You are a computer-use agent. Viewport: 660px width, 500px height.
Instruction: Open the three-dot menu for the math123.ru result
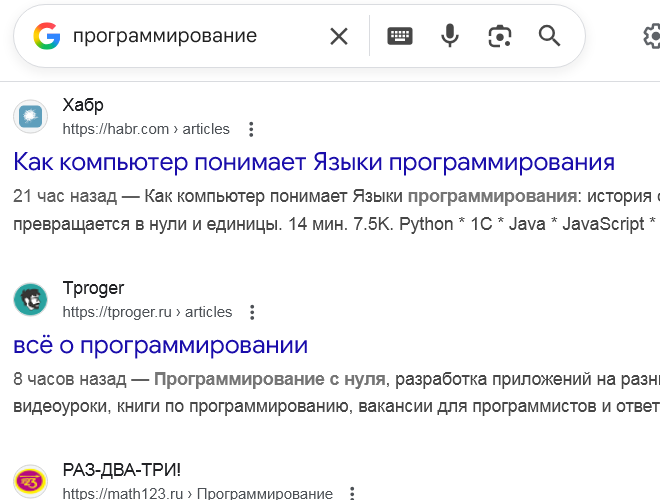352,493
